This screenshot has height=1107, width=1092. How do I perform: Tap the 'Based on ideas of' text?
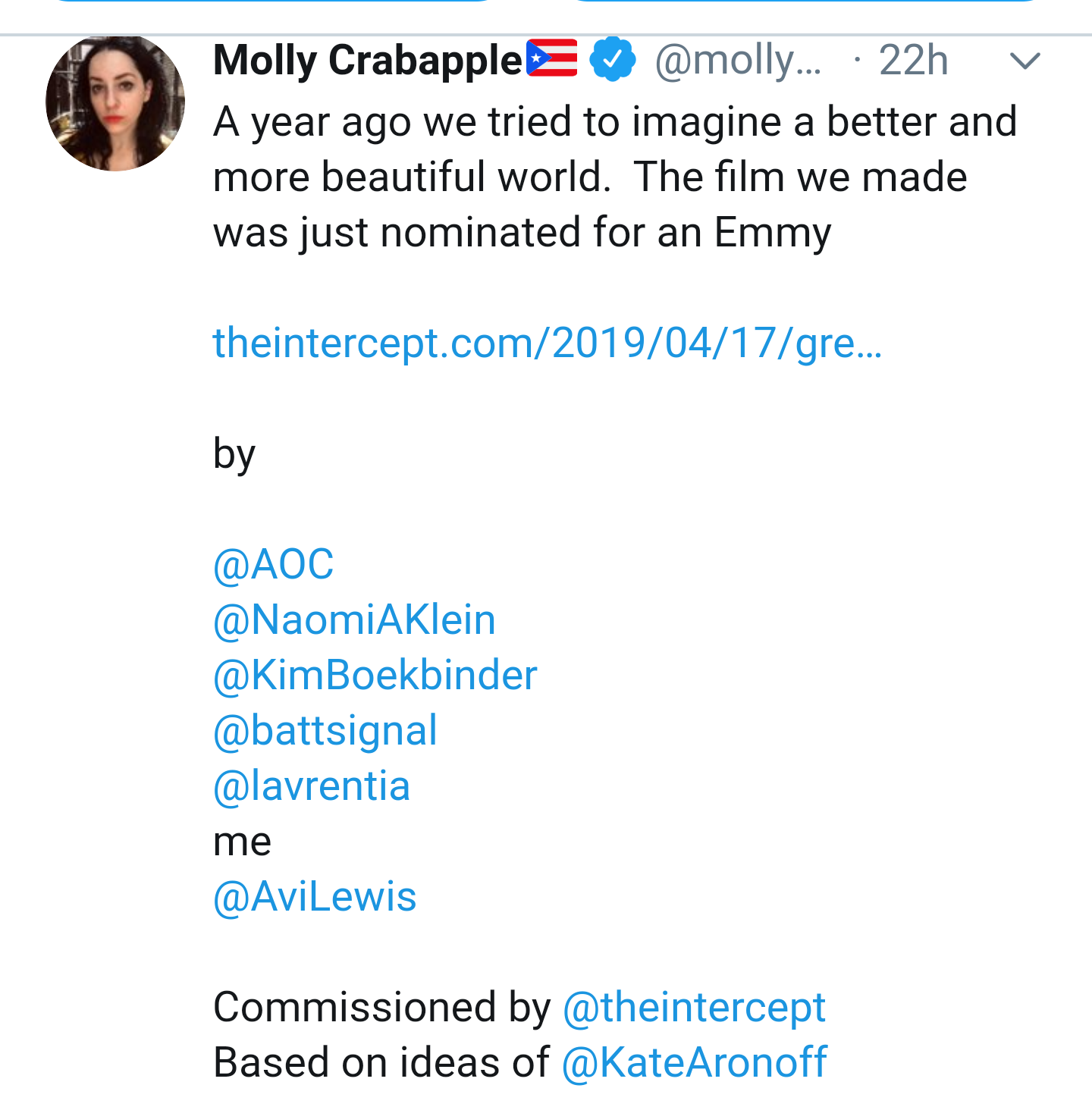coord(381,1062)
